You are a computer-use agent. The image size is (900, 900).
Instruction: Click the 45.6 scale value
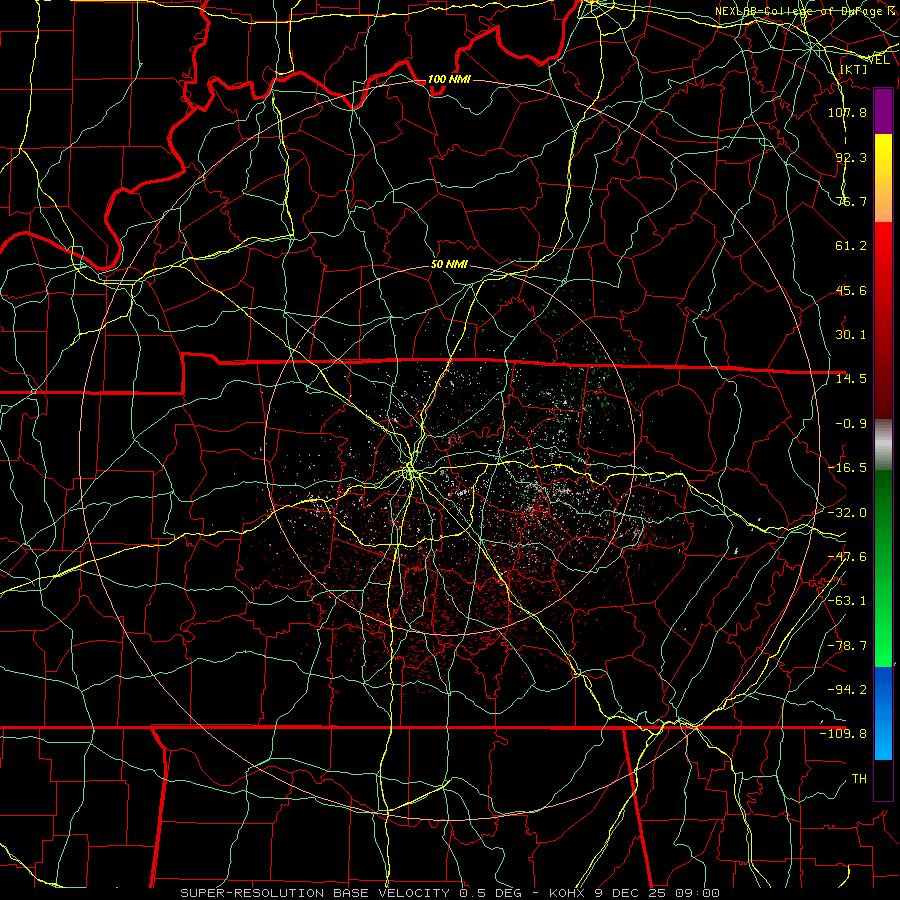click(851, 290)
